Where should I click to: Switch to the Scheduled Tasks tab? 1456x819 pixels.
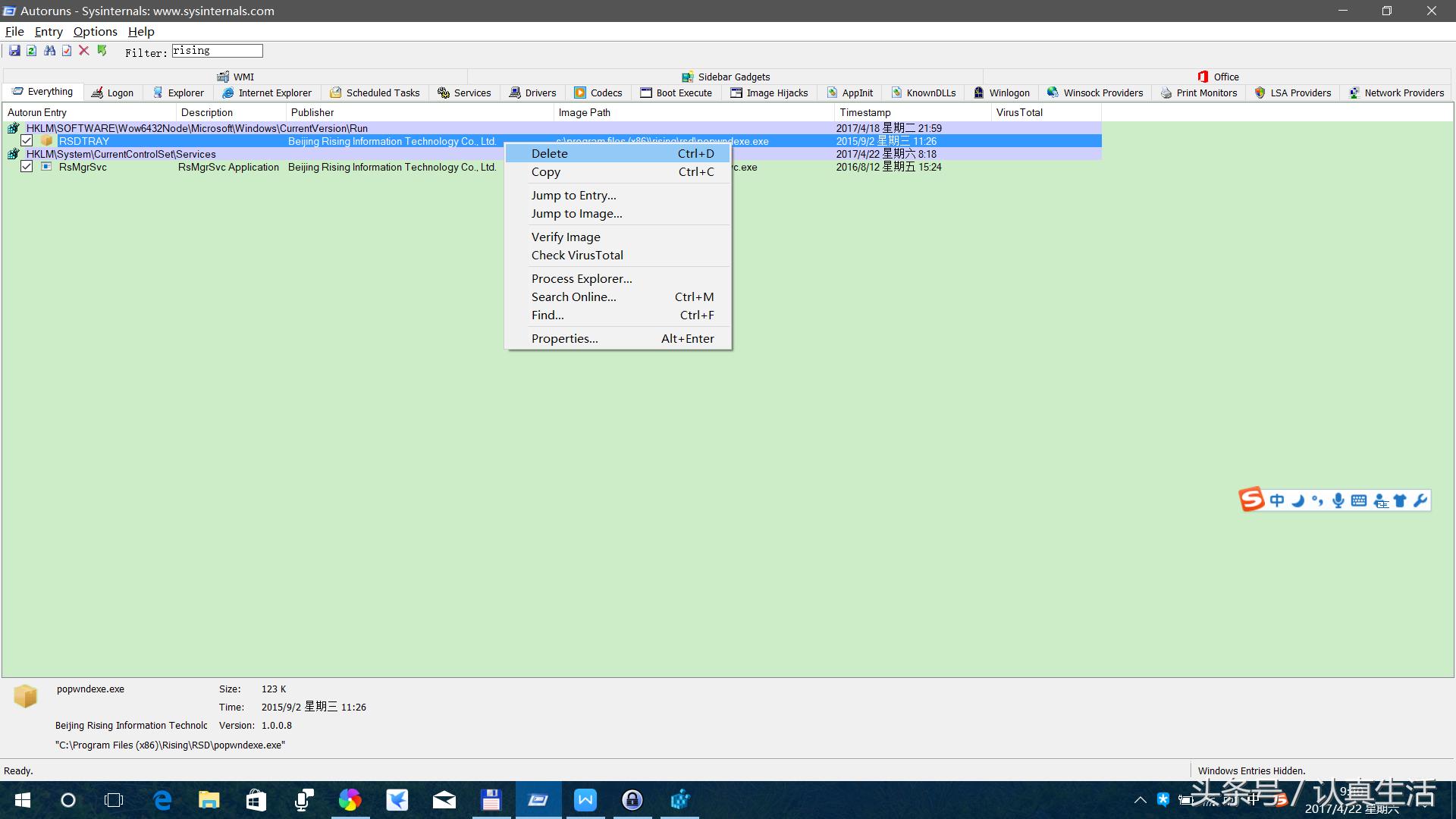375,93
